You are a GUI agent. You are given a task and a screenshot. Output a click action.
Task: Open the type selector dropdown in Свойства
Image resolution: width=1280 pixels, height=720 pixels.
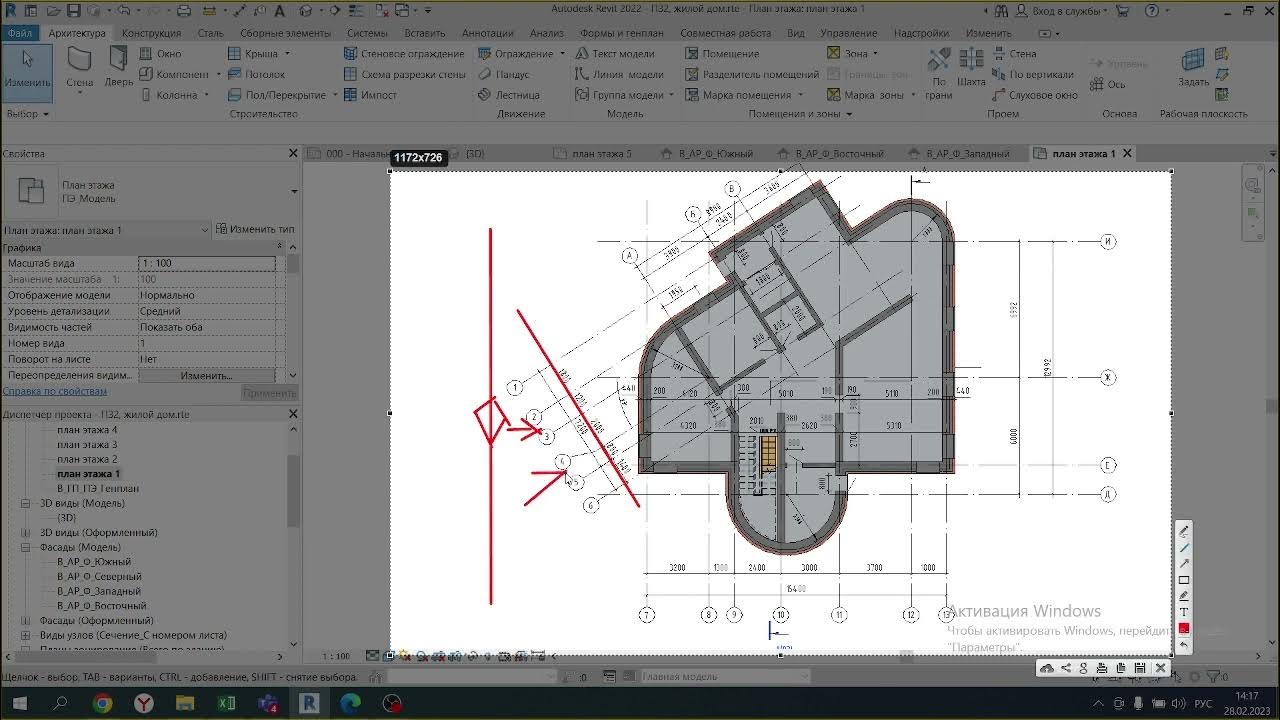(x=294, y=191)
